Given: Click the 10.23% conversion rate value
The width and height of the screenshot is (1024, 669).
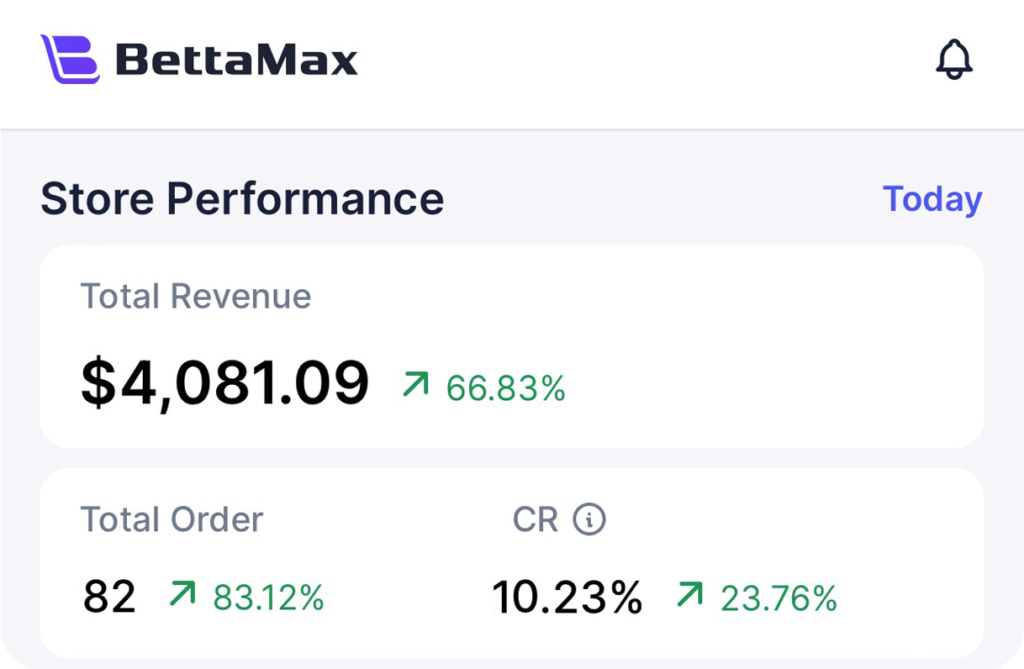Looking at the screenshot, I should pyautogui.click(x=567, y=597).
